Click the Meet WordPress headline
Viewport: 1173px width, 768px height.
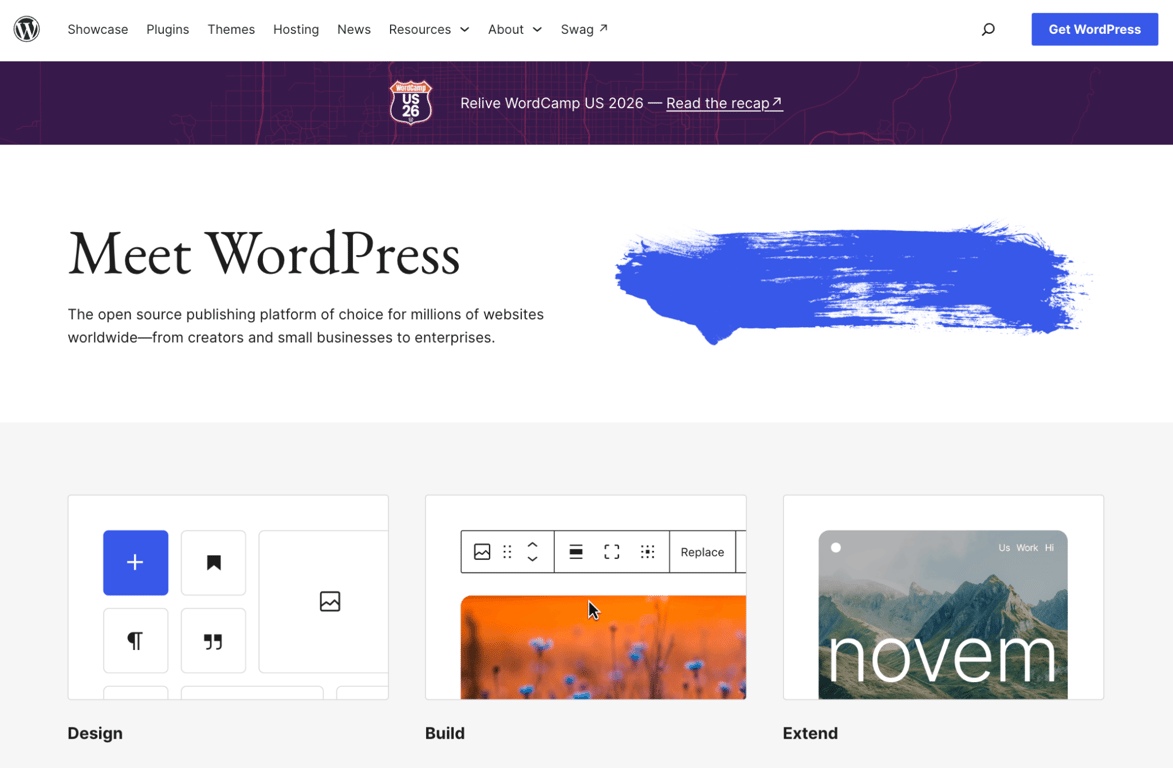tap(263, 255)
